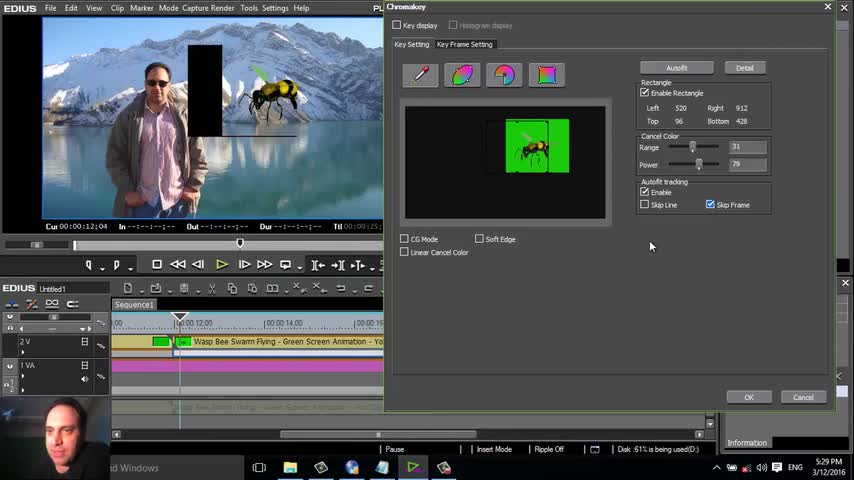Click the Autofit button
The image size is (854, 480).
click(676, 68)
